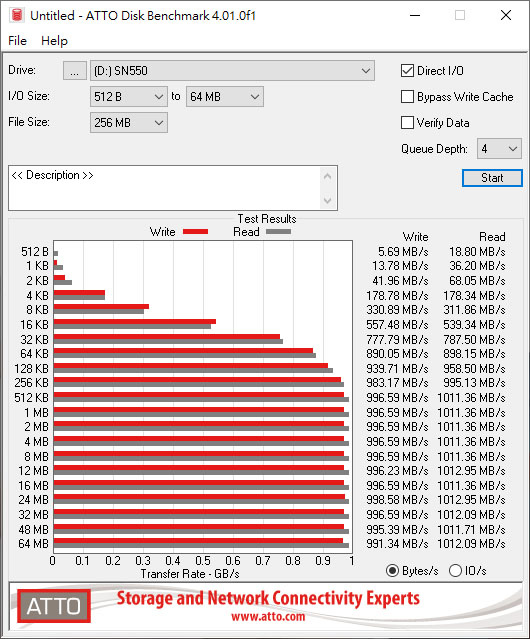Screen dimensions: 530x639
Task: Click the 32 MB row label in chart
Action: pos(33,515)
